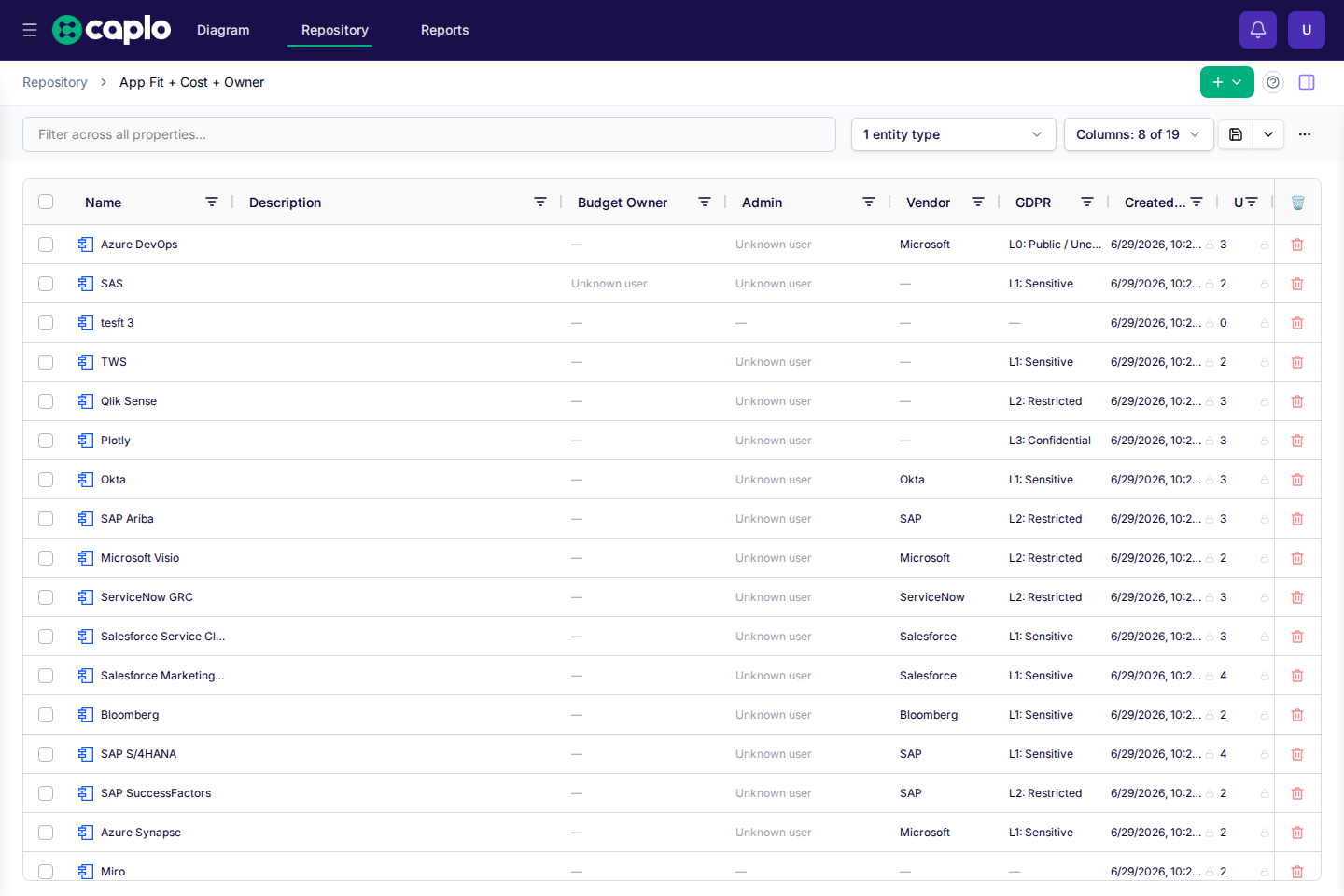Delete the Azure DevOps row
This screenshot has height=896, width=1344.
point(1297,245)
